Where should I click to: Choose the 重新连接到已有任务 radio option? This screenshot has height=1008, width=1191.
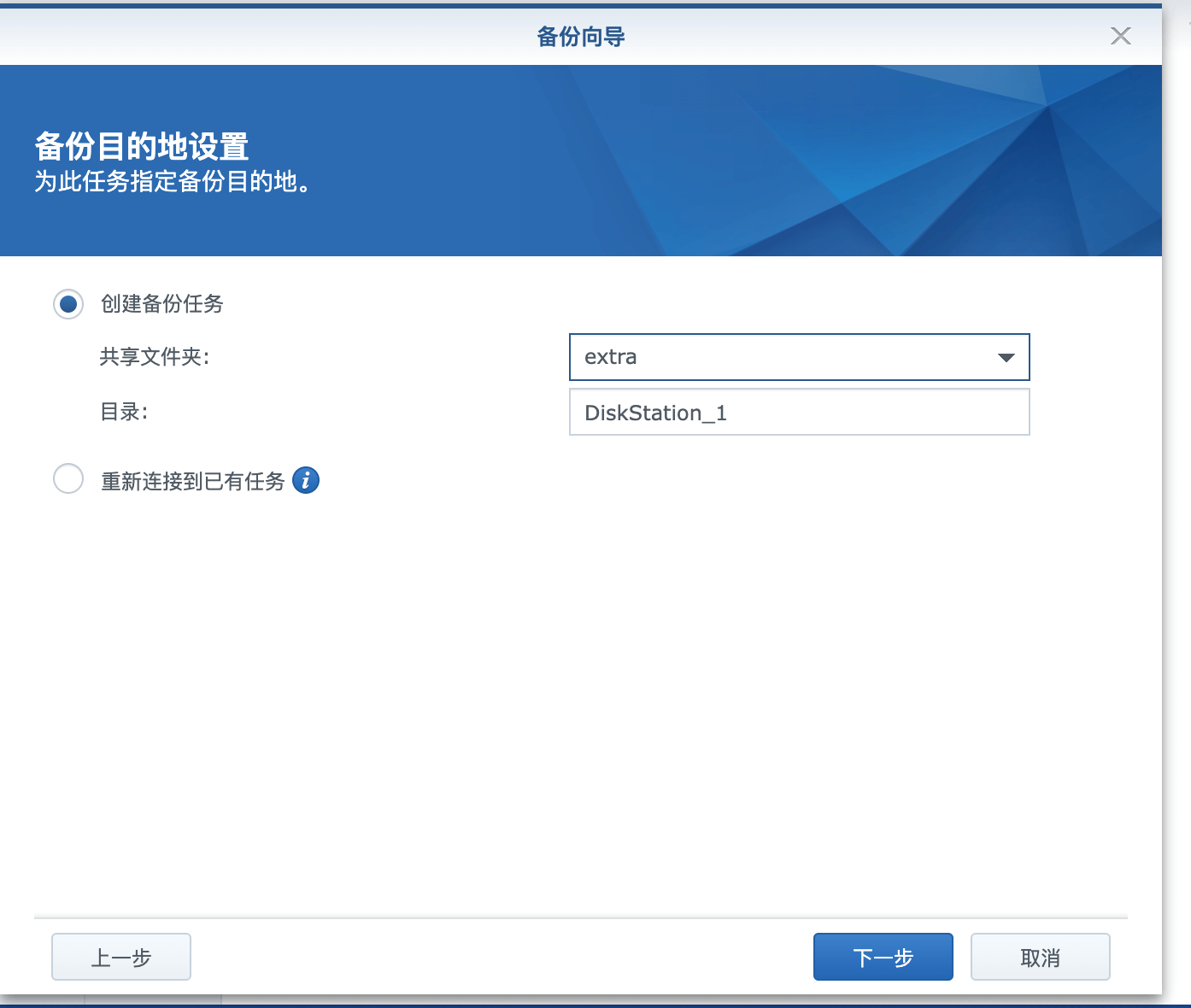(68, 479)
